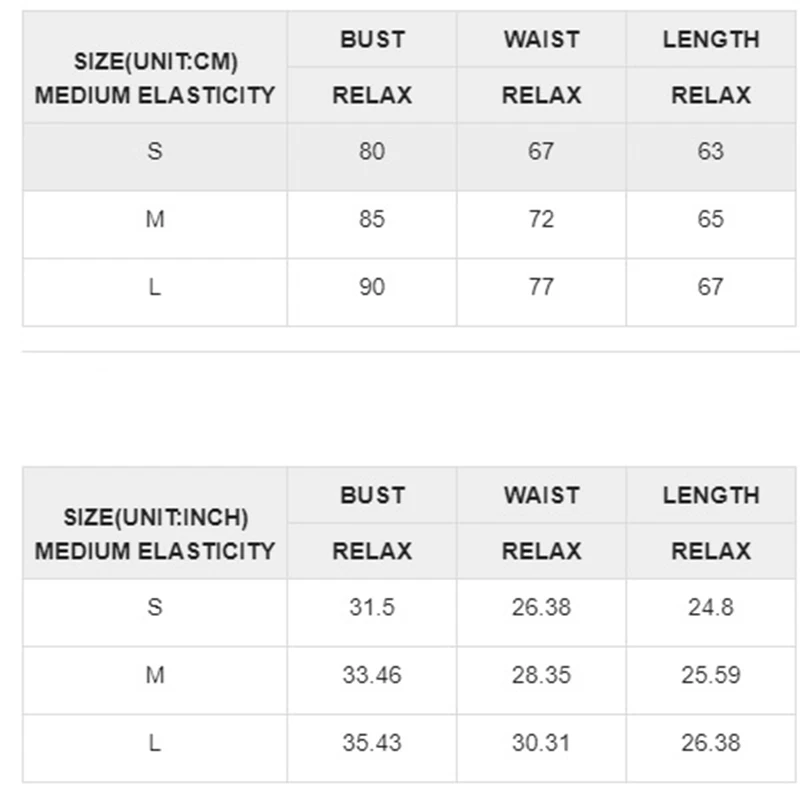The image size is (800, 800).
Task: Select the SIZE(UNIT:CM) header cell
Action: [x=155, y=62]
